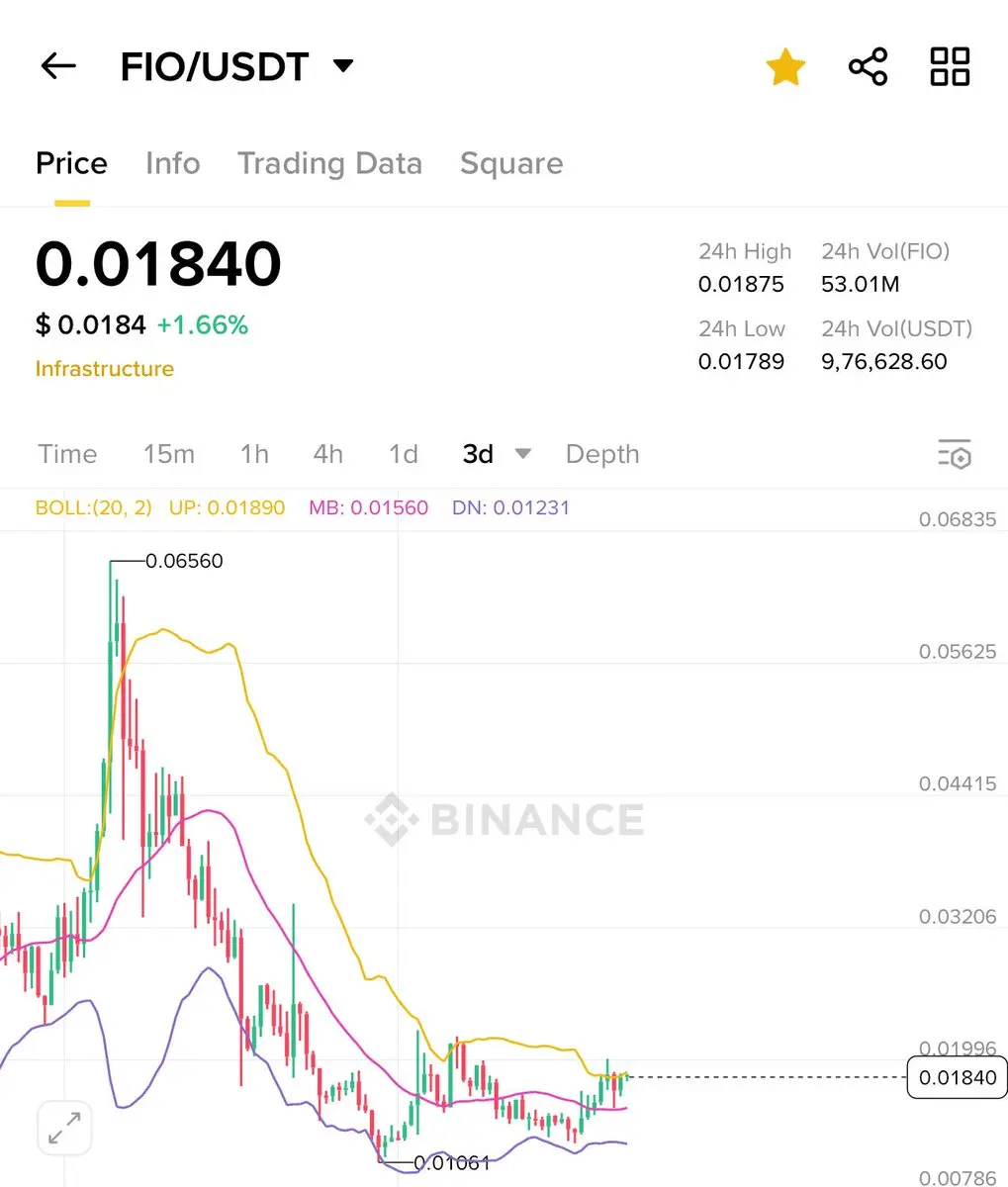
Task: Switch to the Info tab
Action: (x=173, y=163)
